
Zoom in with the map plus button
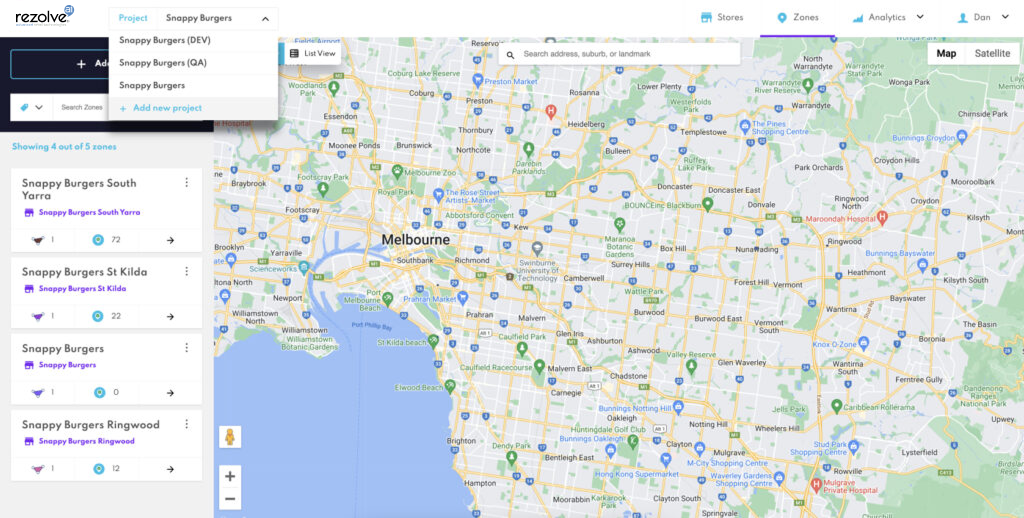click(230, 476)
